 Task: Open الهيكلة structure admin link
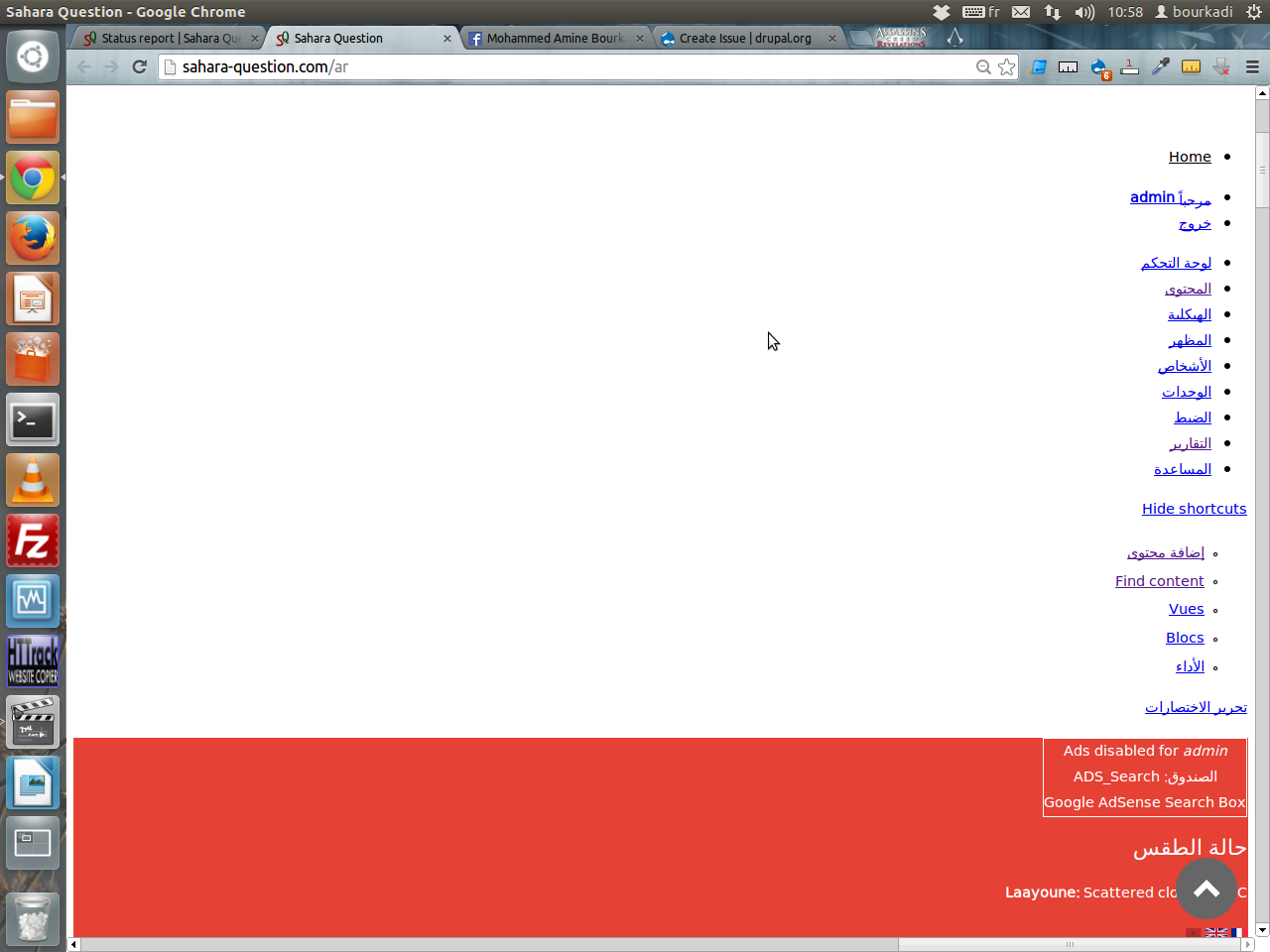click(1190, 314)
